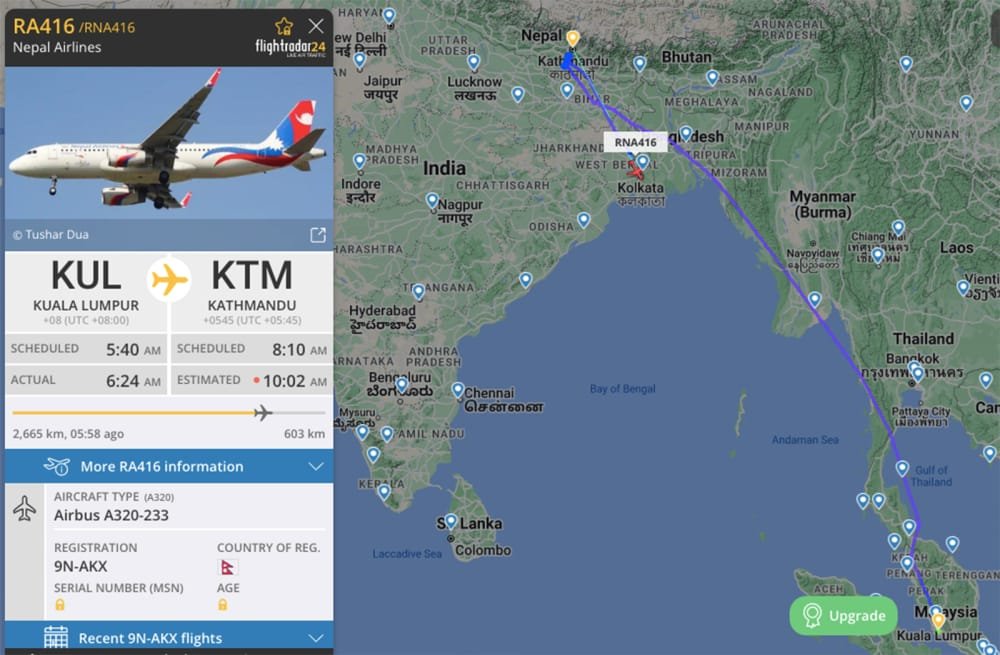The width and height of the screenshot is (1000, 655).
Task: Expand Recent 9N-AKX flights section
Action: coord(169,637)
